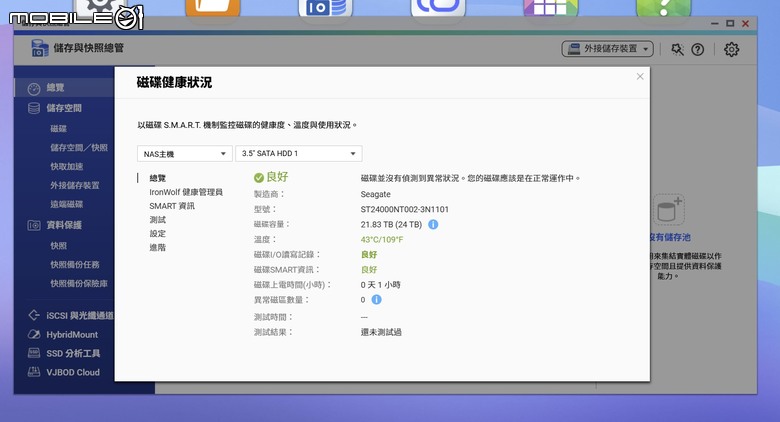The image size is (780, 422).
Task: Minimize the Storage & Snapshots window
Action: [715, 23]
